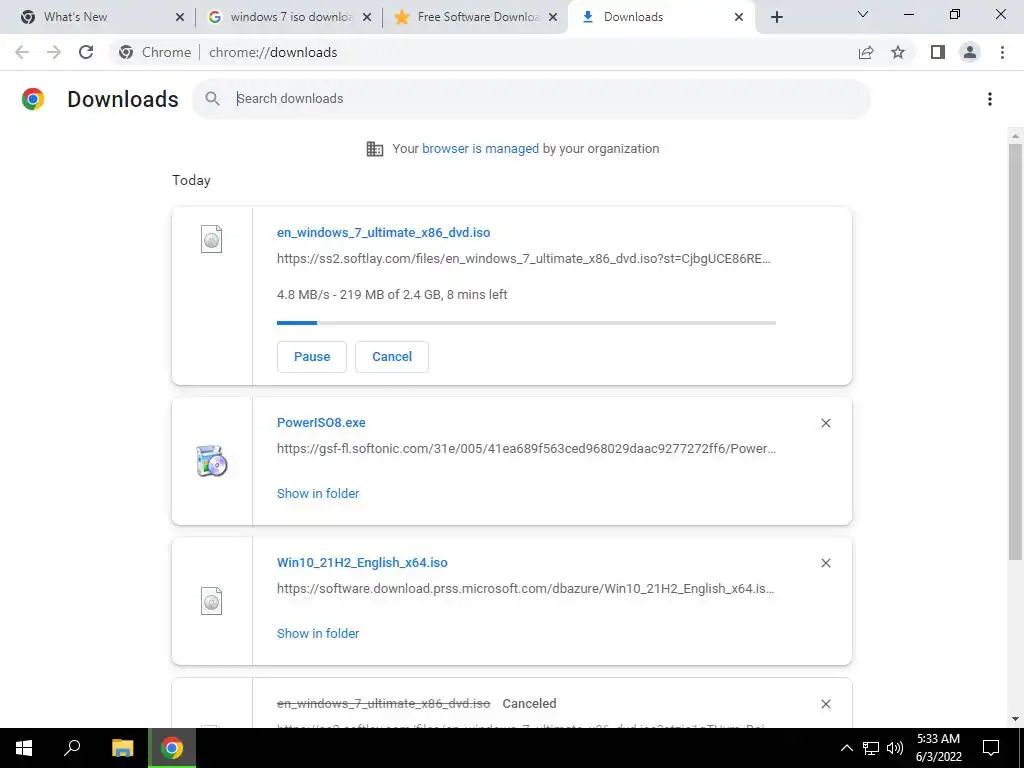Open the network status tray icon
The image size is (1024, 768).
871,748
